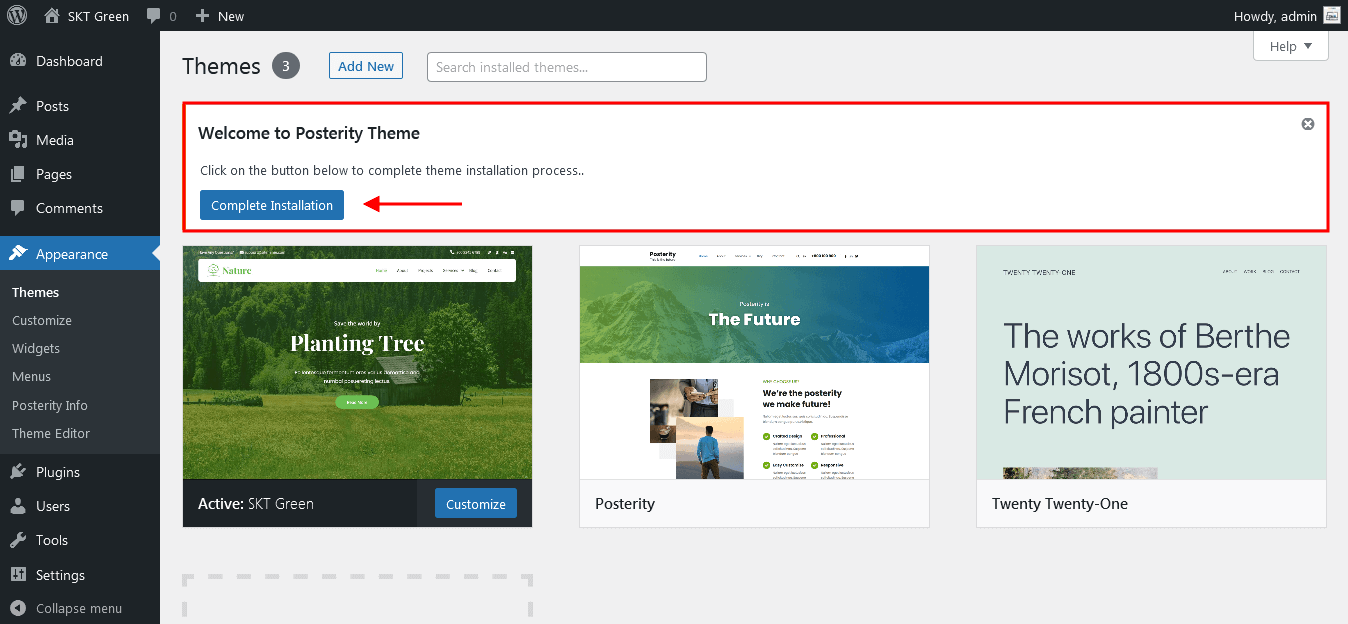
Task: Click the Tools wrench icon
Action: tap(18, 540)
